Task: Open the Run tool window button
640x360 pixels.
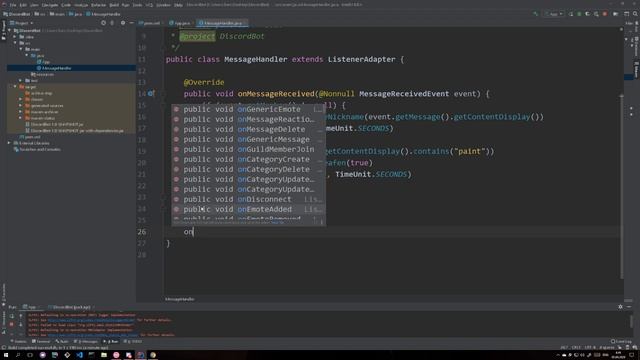Action: (111, 341)
